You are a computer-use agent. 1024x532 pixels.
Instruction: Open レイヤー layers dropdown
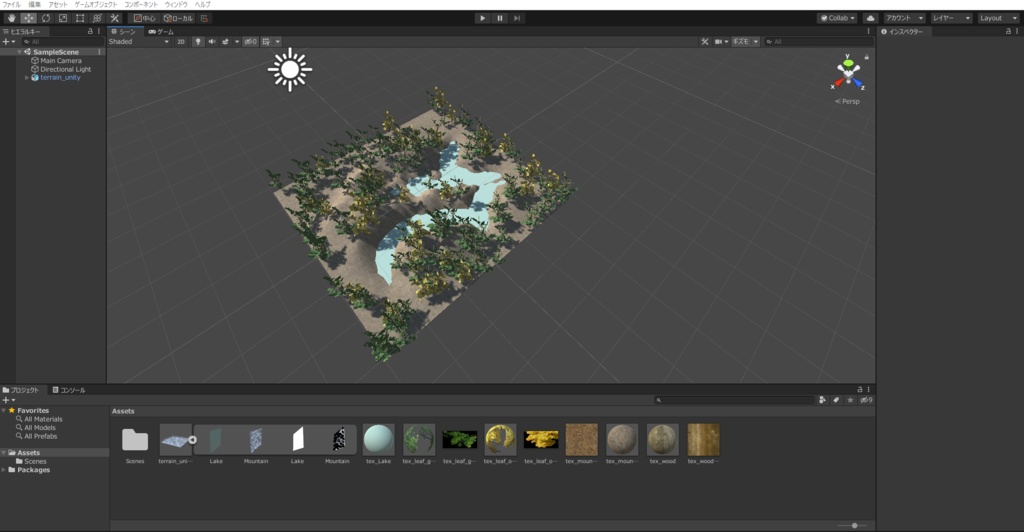(x=951, y=18)
